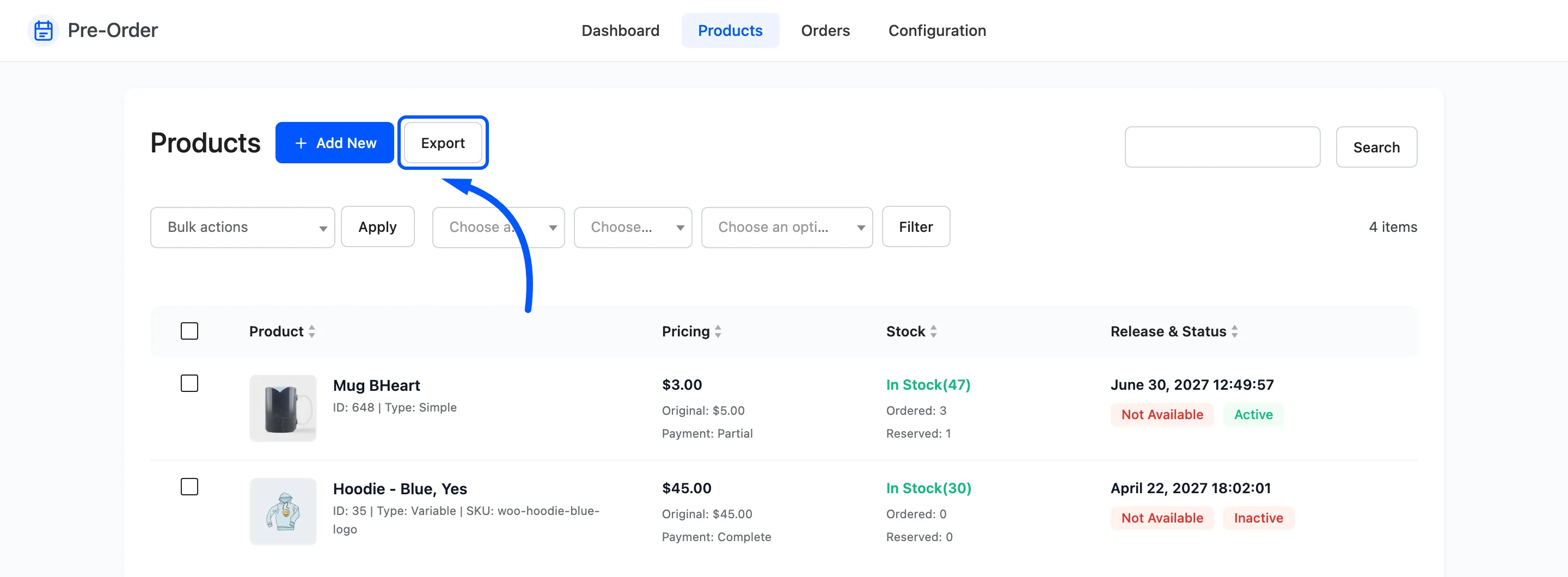Click 'ID: 648 | Type: Simple' text

point(394,407)
